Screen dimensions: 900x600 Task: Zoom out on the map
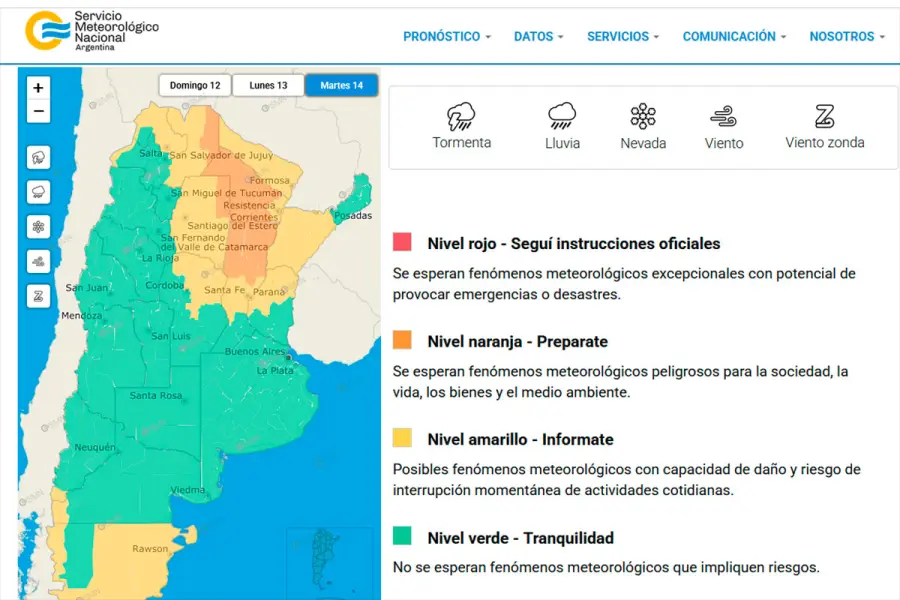point(38,111)
